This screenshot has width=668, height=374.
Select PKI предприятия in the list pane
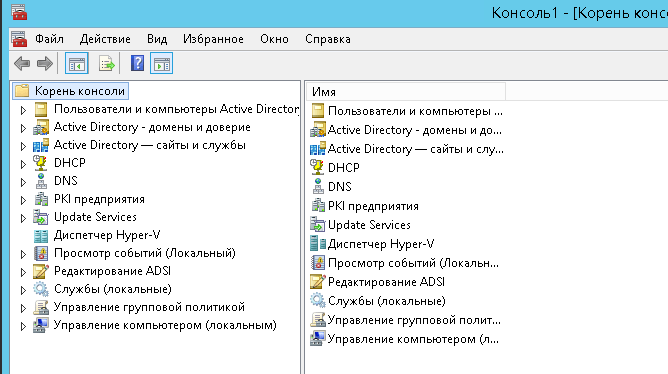click(x=373, y=206)
